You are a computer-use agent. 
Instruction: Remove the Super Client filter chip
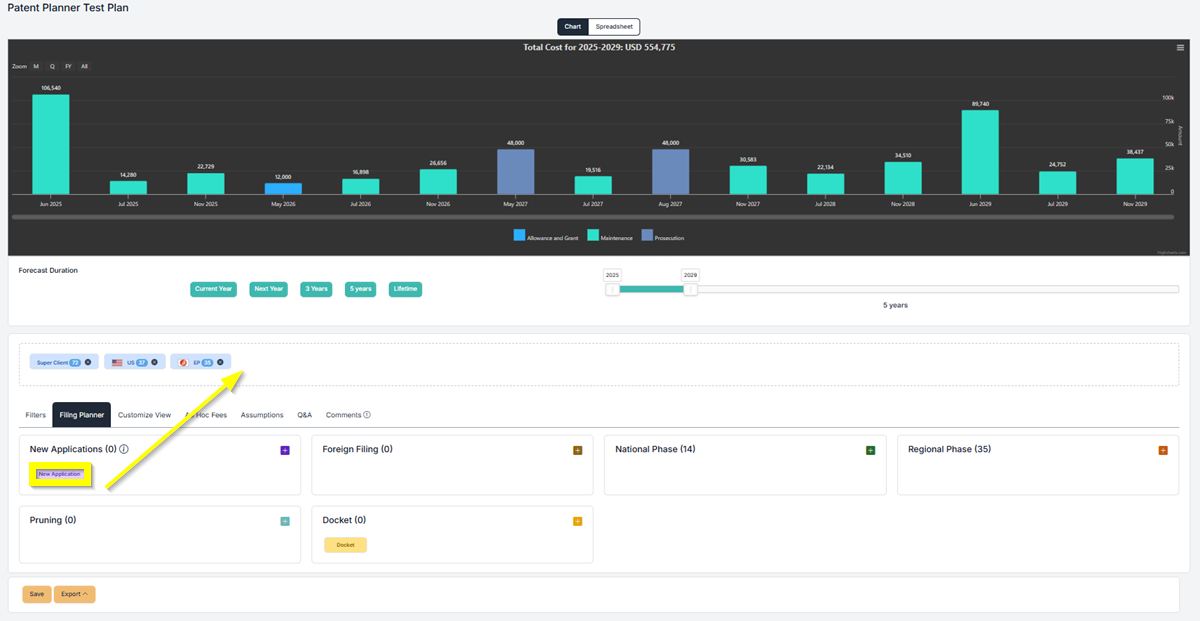[88, 362]
